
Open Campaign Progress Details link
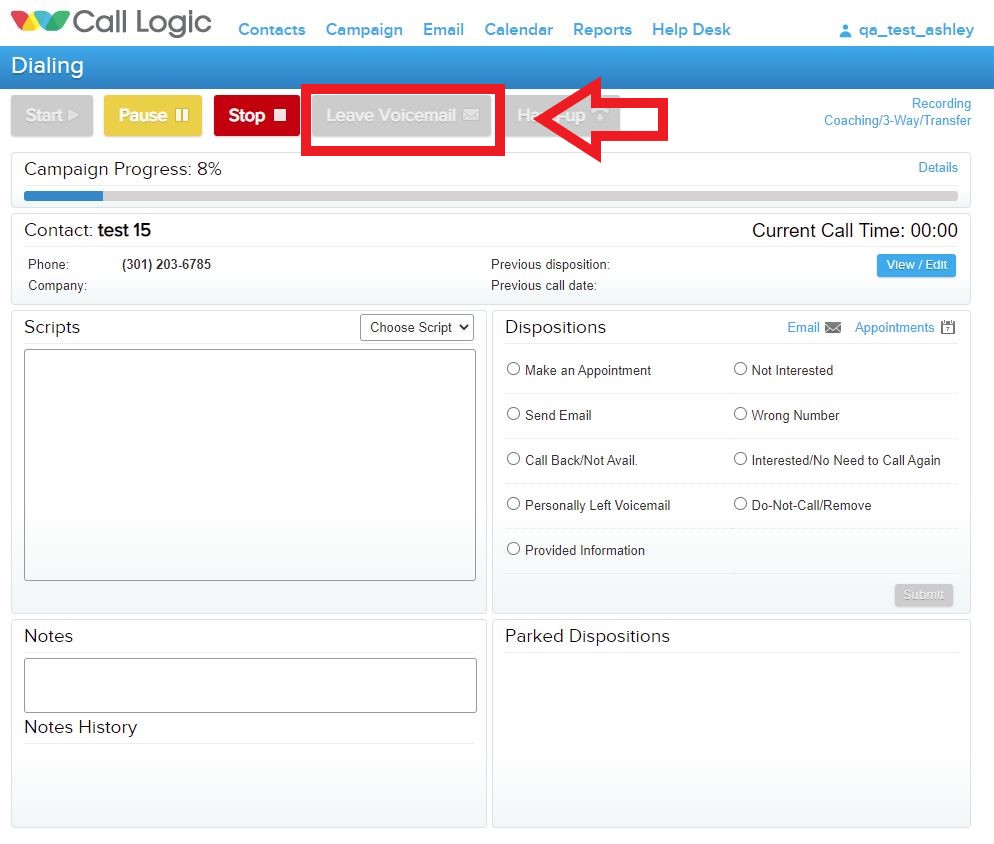pos(937,168)
